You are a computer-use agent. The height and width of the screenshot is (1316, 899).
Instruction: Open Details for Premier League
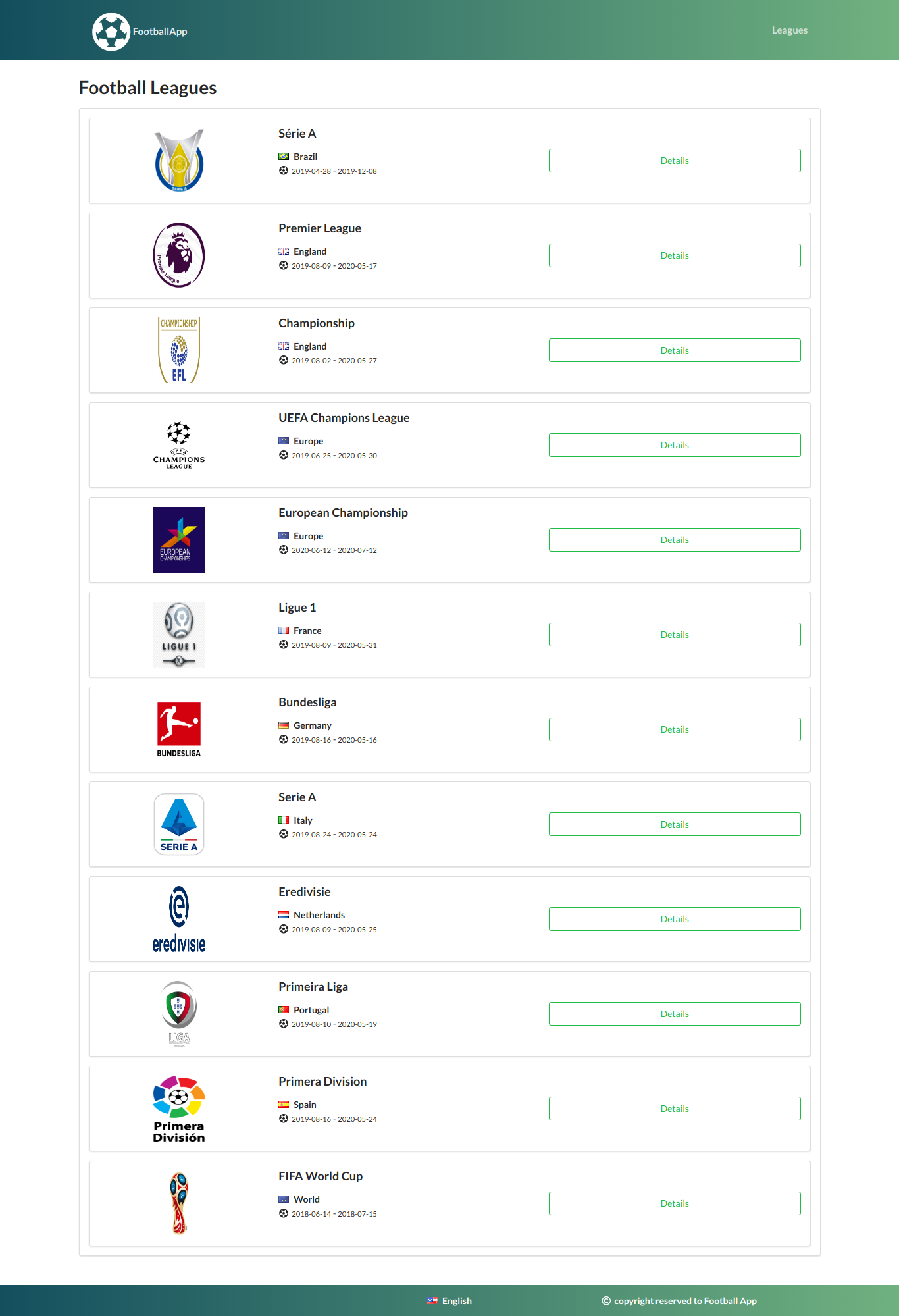(674, 255)
